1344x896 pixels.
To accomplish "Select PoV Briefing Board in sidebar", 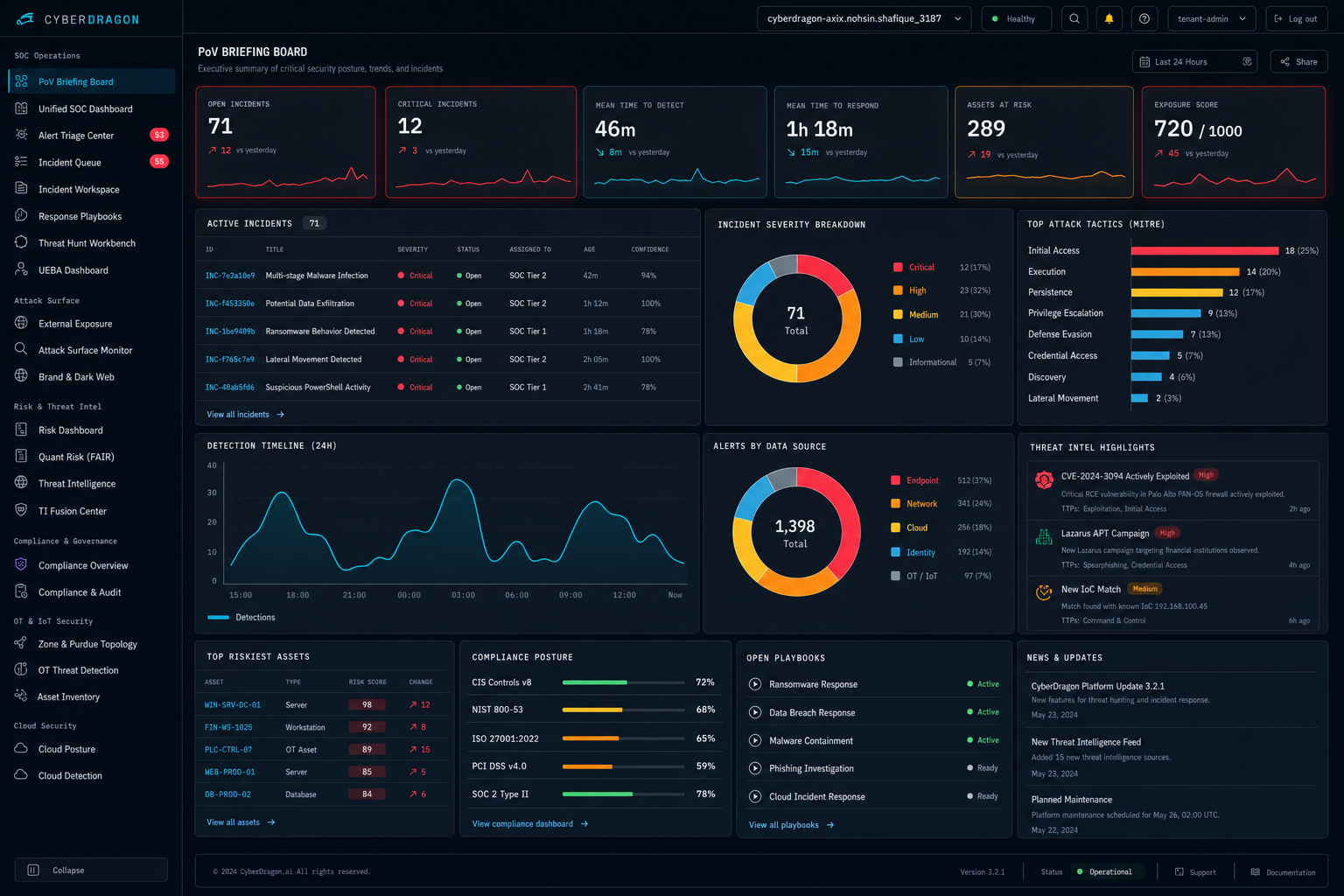I will [92, 81].
